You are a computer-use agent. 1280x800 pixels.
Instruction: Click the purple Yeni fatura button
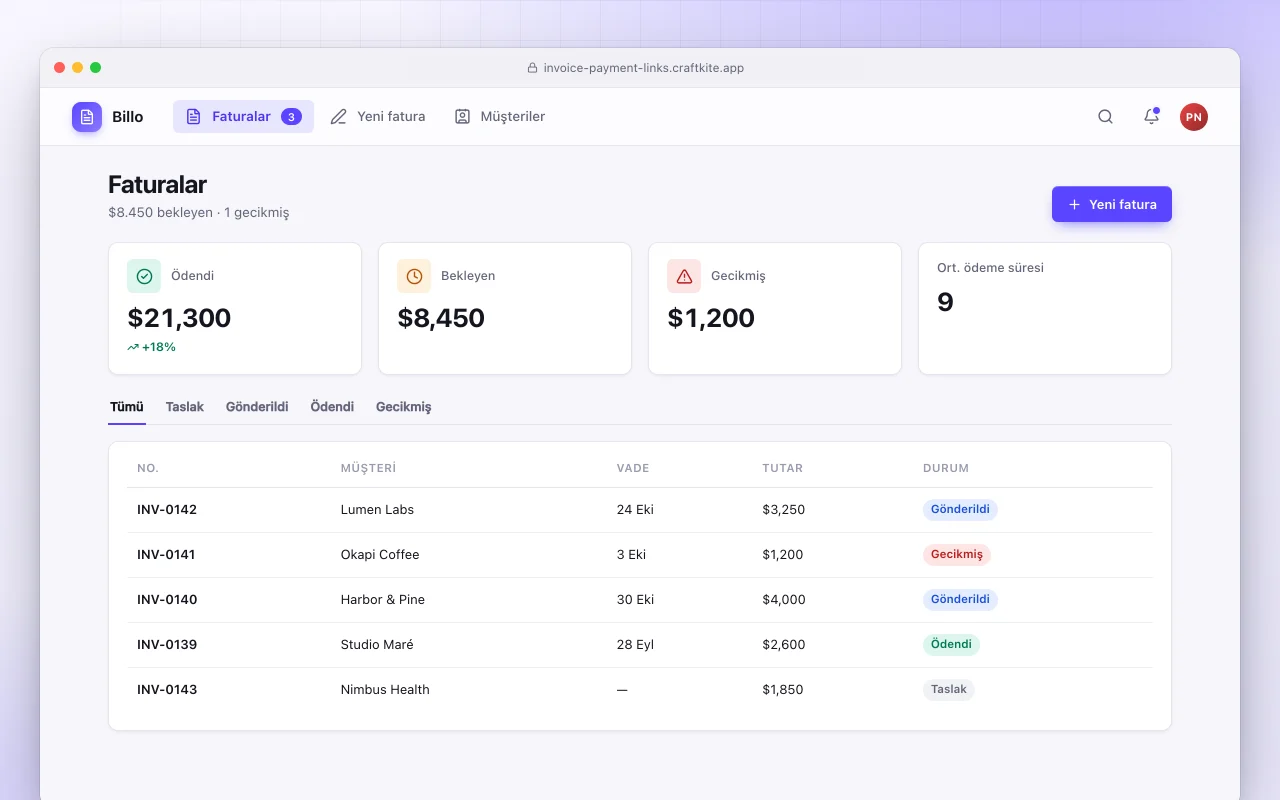click(1112, 204)
